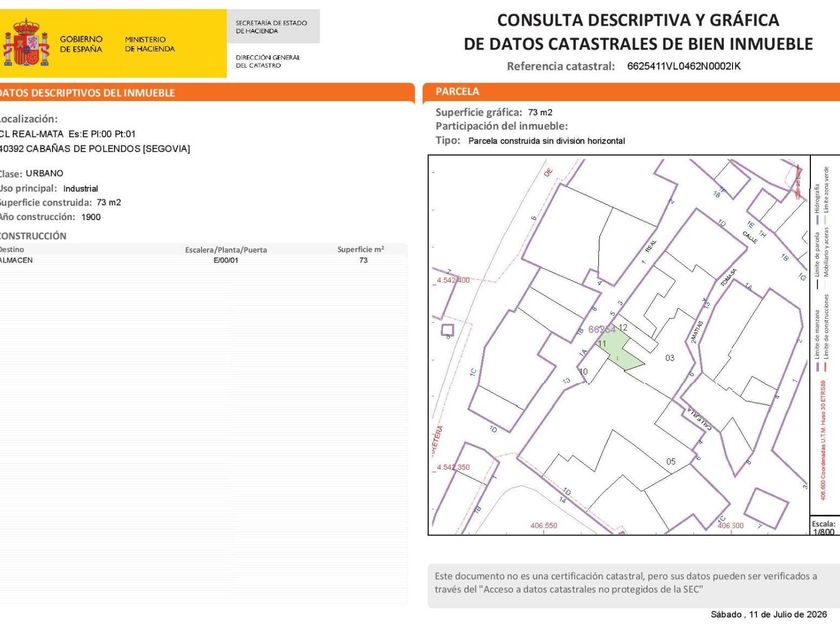This screenshot has width=840, height=630.
Task: Click parcel number 05 on the map
Action: click(x=671, y=461)
